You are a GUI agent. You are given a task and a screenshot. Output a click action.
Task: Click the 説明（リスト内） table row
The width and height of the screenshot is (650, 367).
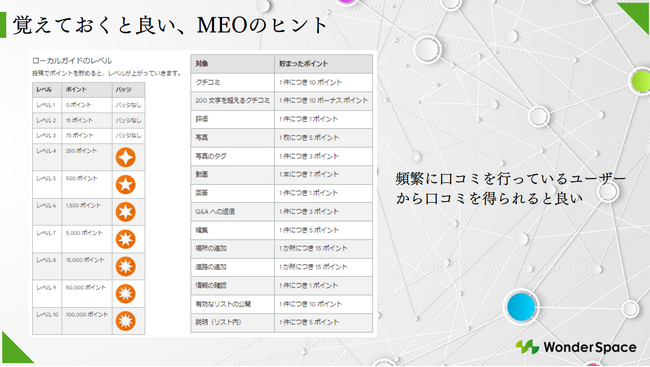(281, 322)
